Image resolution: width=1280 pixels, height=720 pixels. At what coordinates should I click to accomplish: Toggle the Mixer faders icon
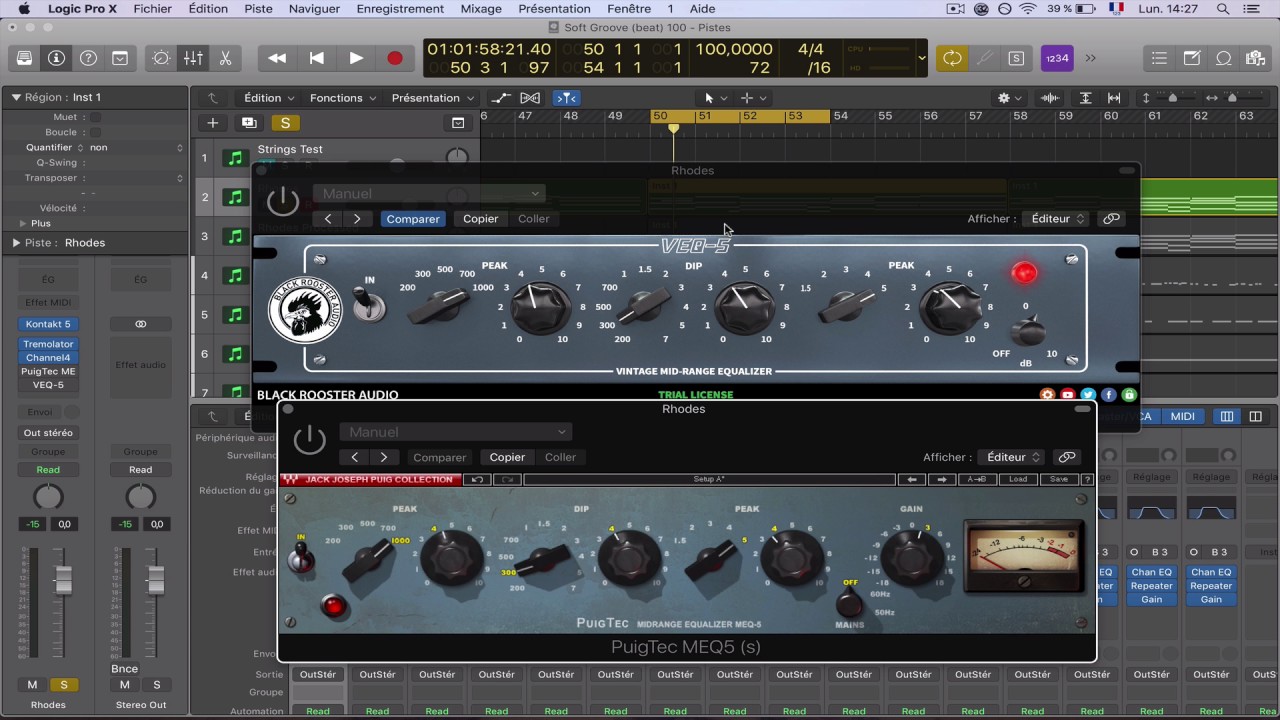(193, 58)
